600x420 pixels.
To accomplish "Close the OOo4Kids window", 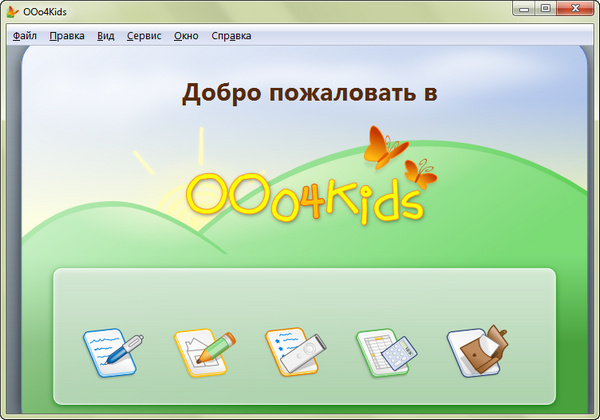I will point(575,8).
